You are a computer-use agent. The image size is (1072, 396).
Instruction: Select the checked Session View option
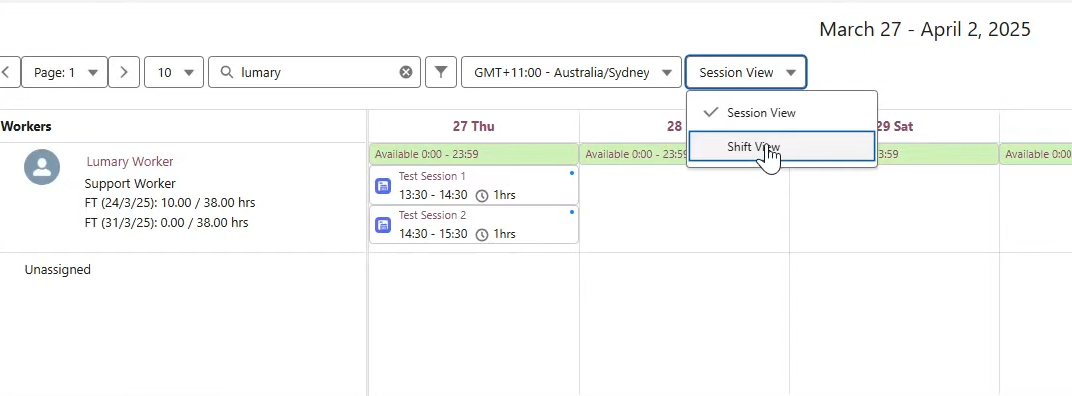pos(781,112)
